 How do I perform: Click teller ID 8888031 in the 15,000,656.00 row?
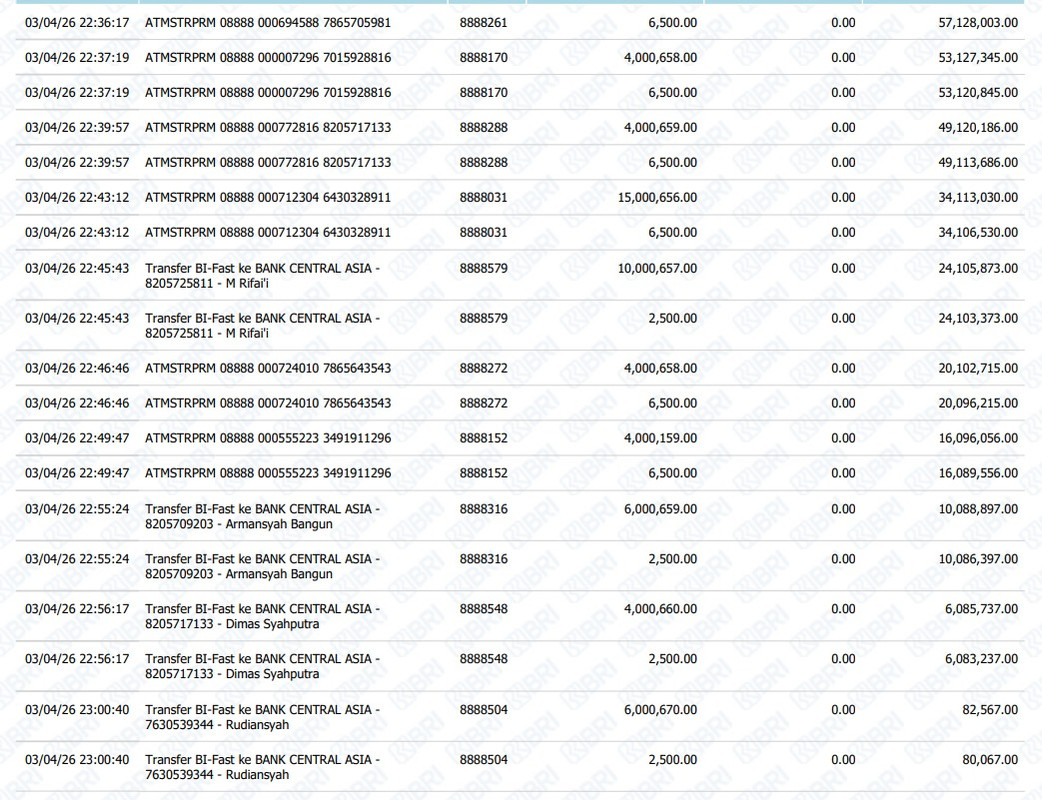(x=483, y=197)
